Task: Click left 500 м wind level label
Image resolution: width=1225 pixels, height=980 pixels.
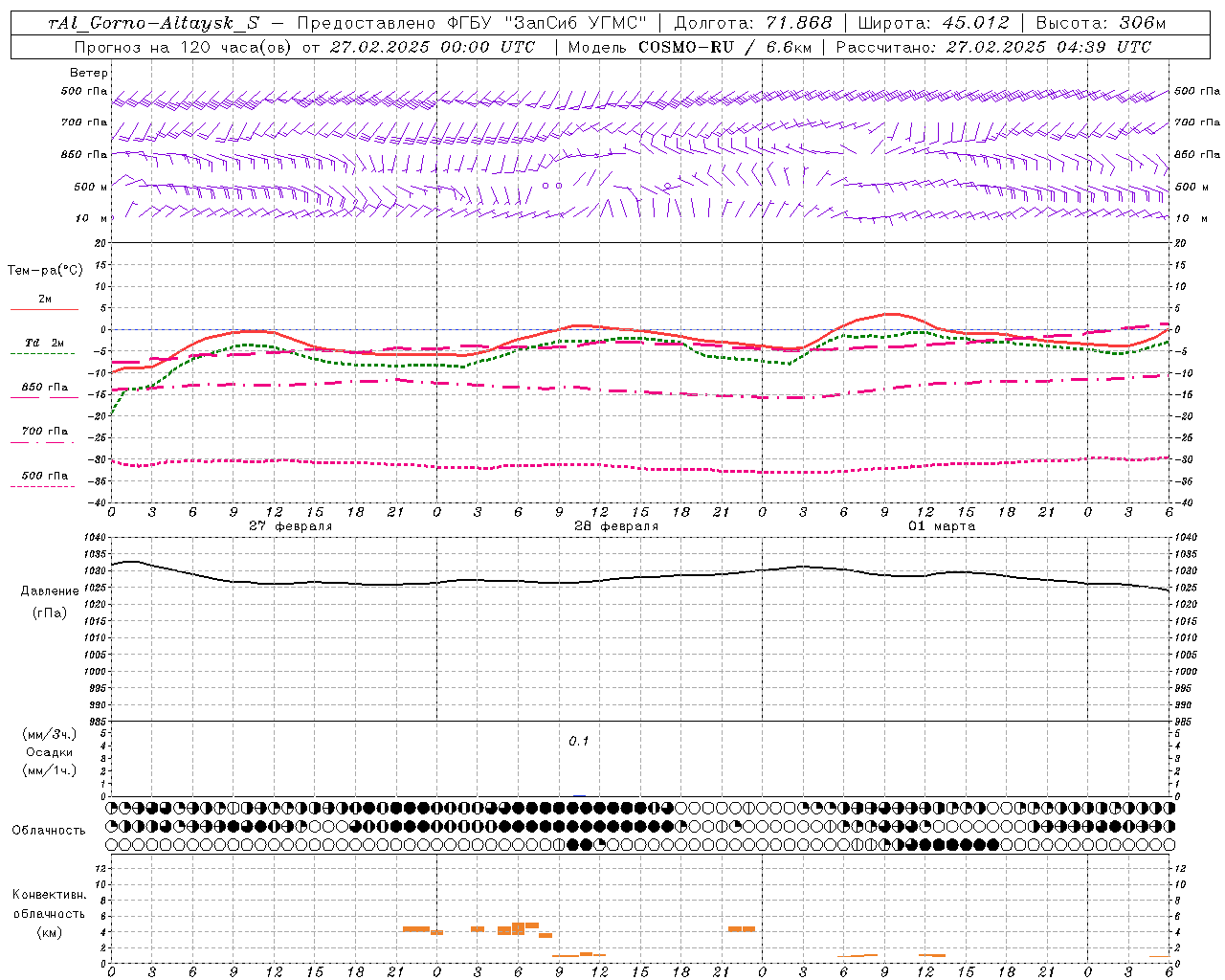Action: pos(91,187)
